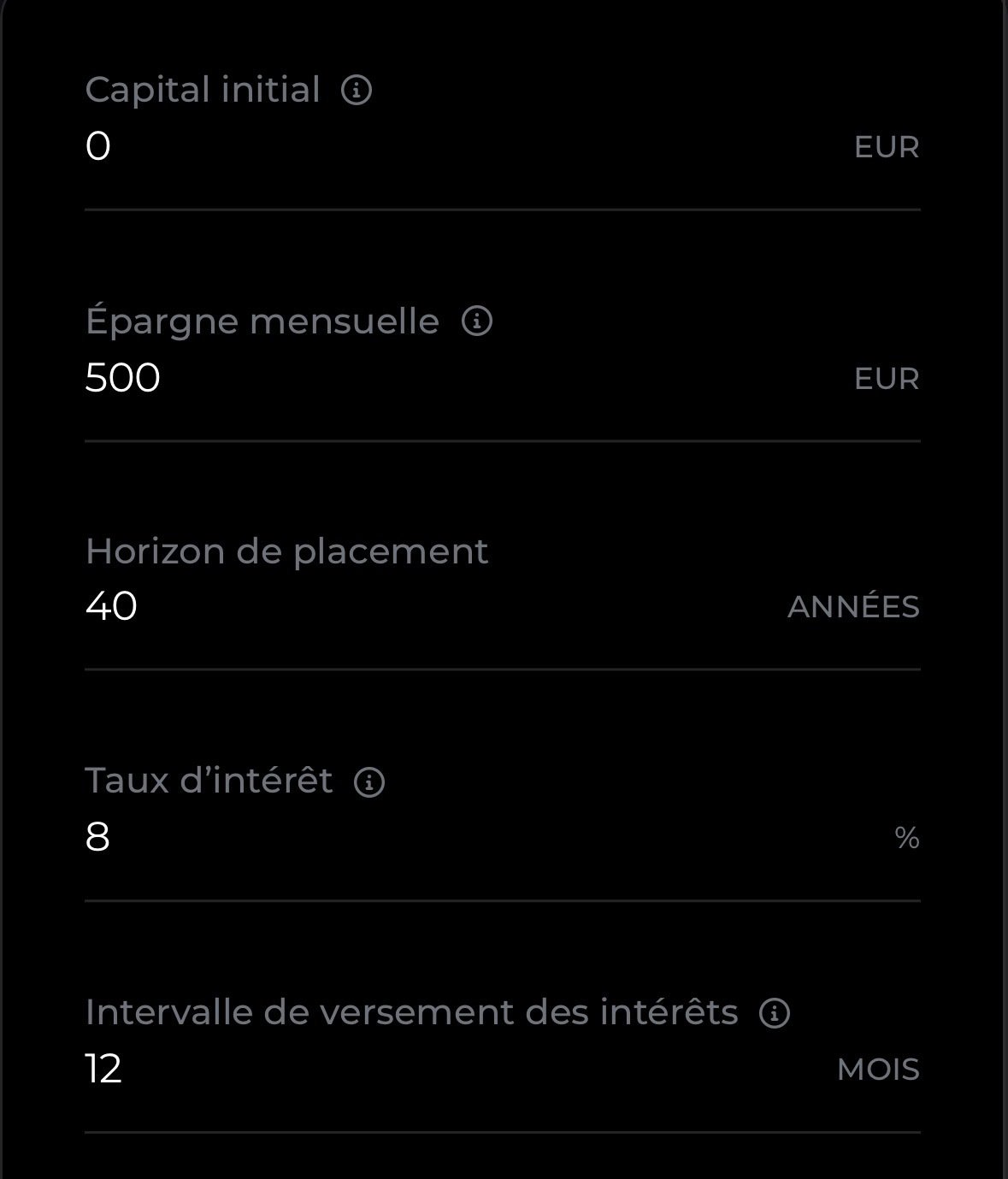Click EUR unit beside Épargne mensuelle
This screenshot has height=1179, width=1008.
(x=887, y=379)
